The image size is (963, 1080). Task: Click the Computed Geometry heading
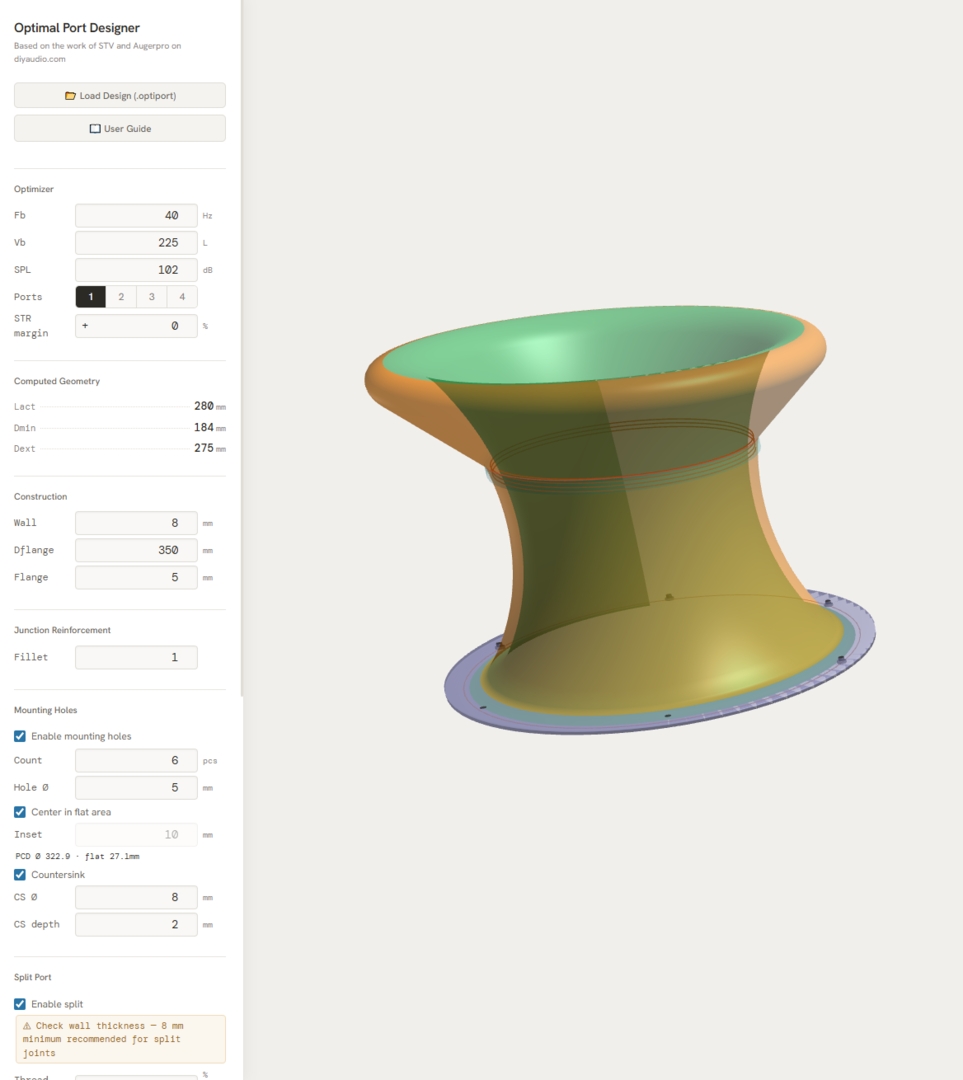point(56,381)
